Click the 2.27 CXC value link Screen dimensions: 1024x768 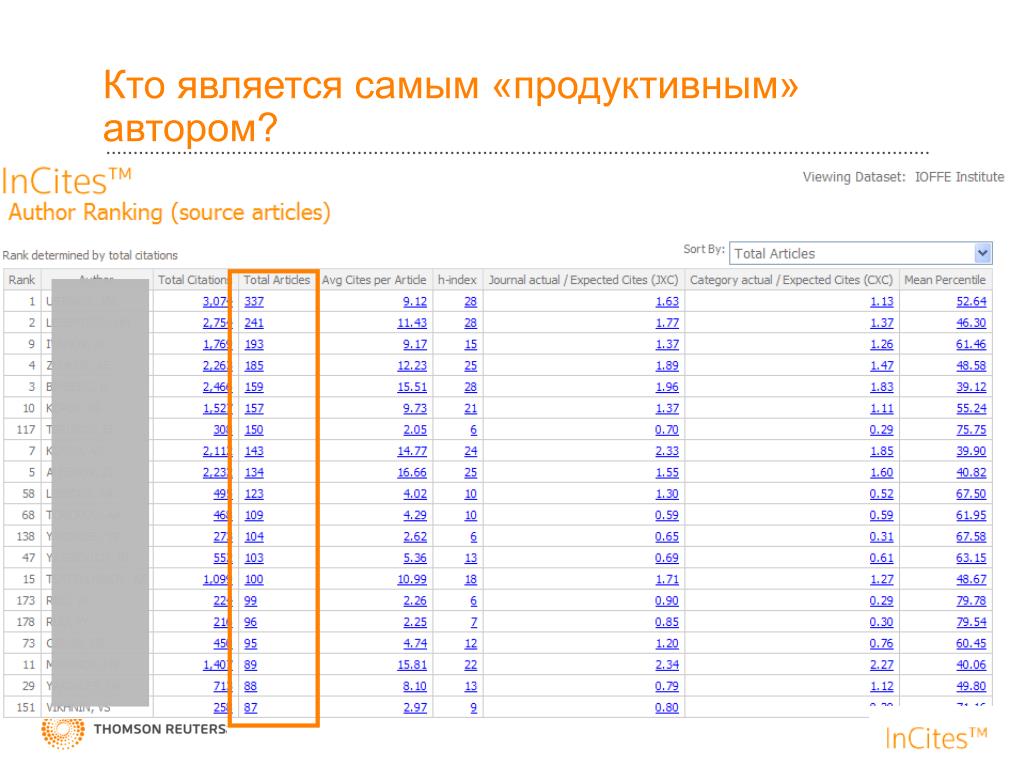[x=882, y=665]
